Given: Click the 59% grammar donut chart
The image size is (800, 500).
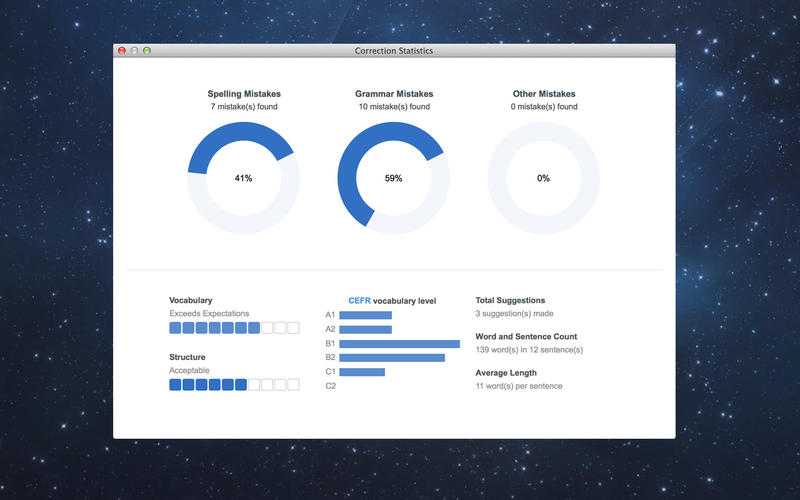Looking at the screenshot, I should pos(393,178).
